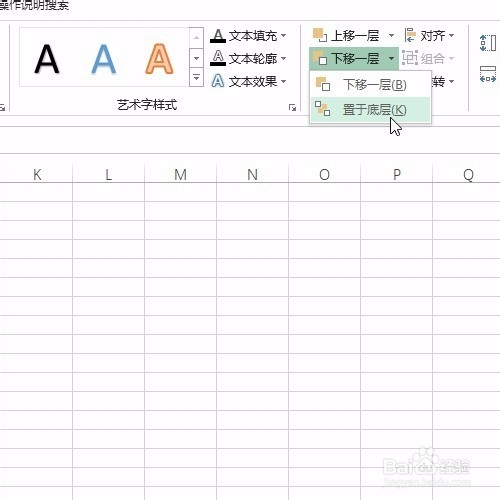Click the Align (对齐) icon
Image resolution: width=500 pixels, height=500 pixels.
click(x=410, y=35)
